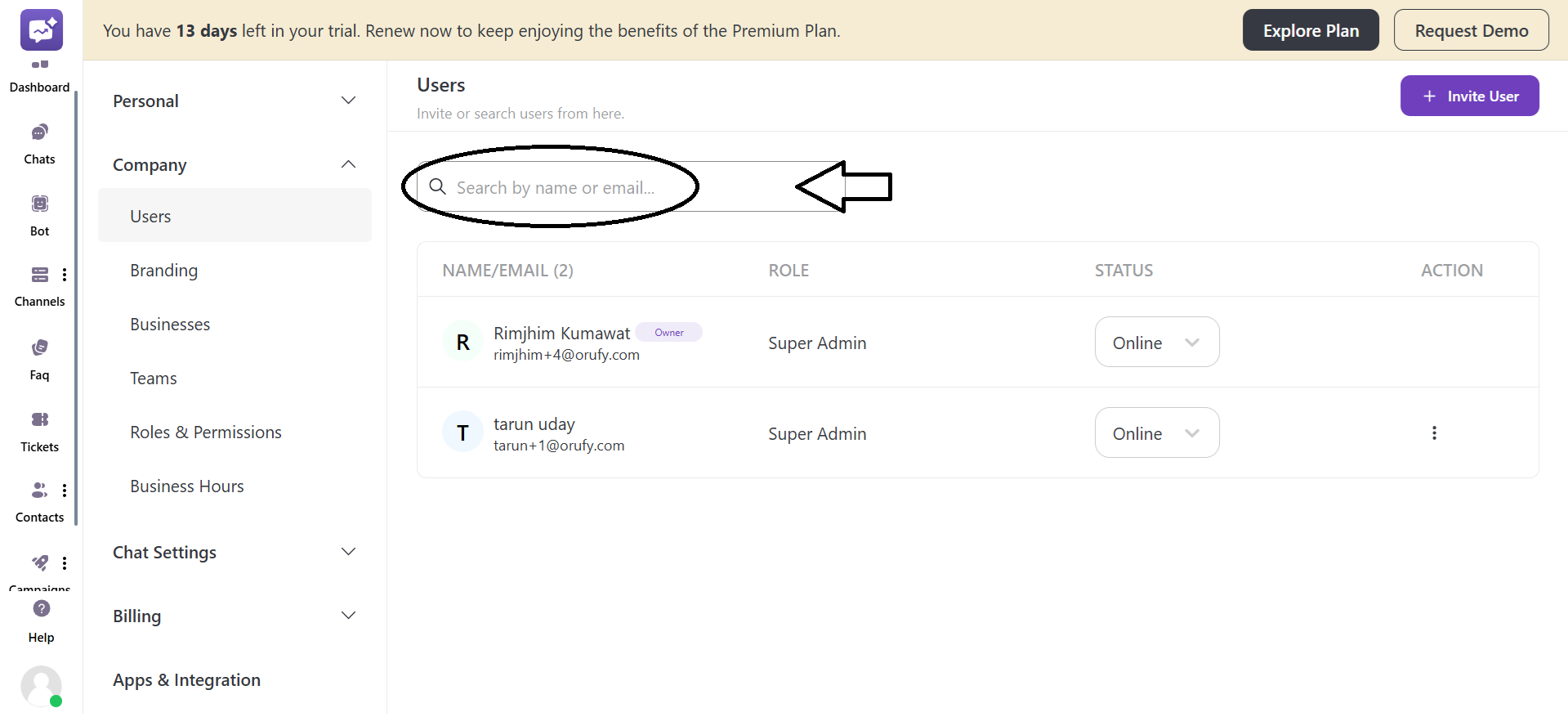Select Business Hours menu item

187,486
